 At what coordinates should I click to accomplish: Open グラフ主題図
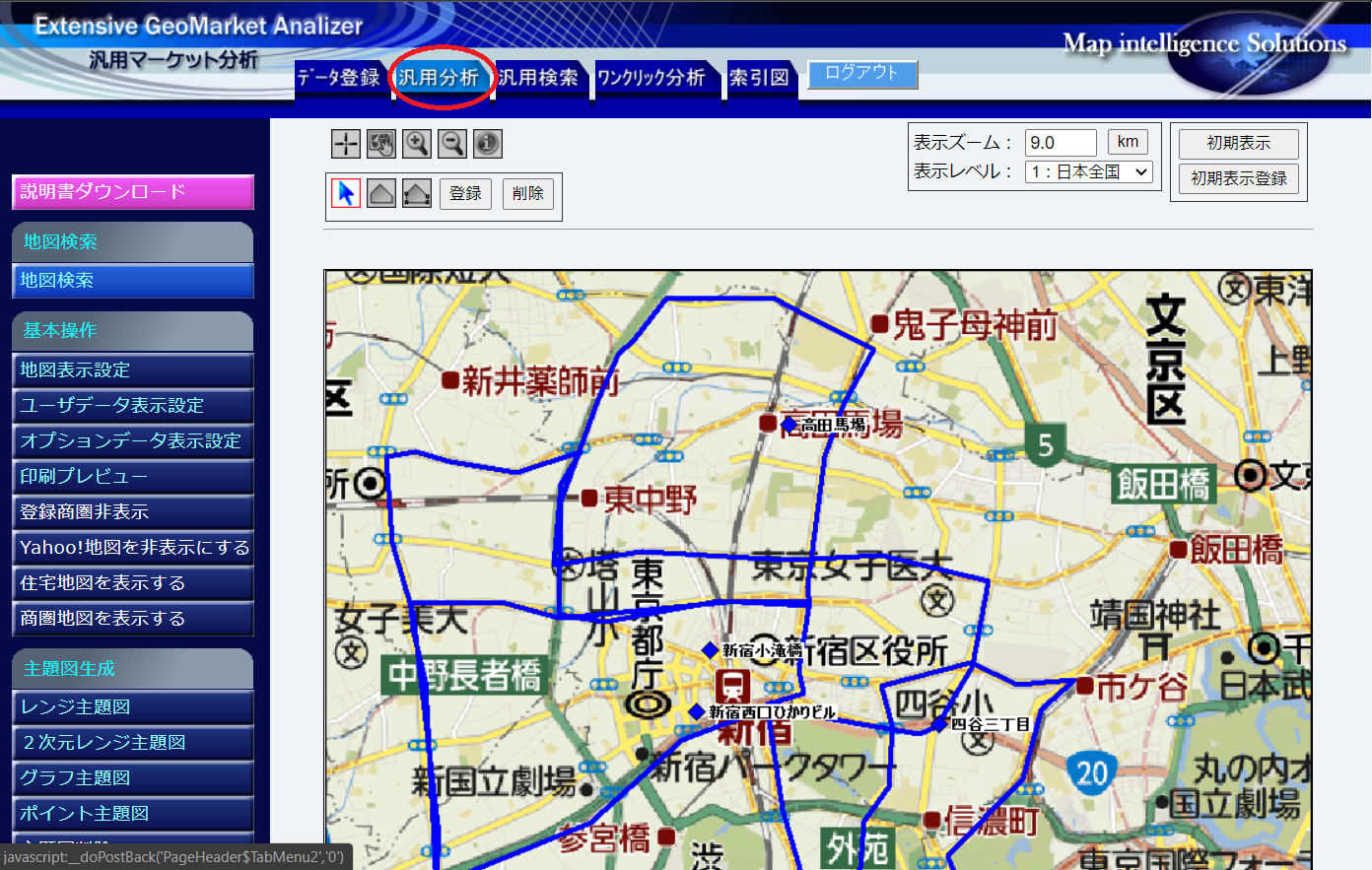point(133,778)
